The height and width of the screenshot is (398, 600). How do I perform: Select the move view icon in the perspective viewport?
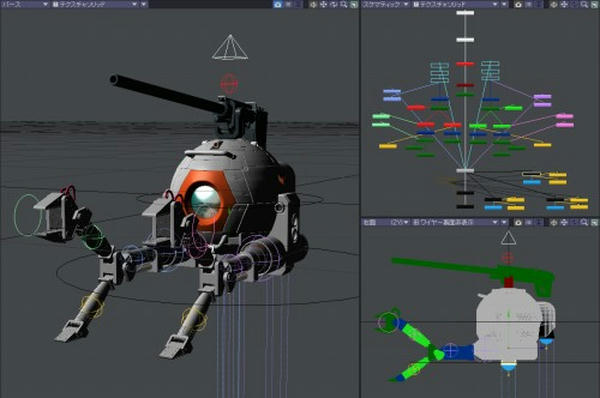323,4
